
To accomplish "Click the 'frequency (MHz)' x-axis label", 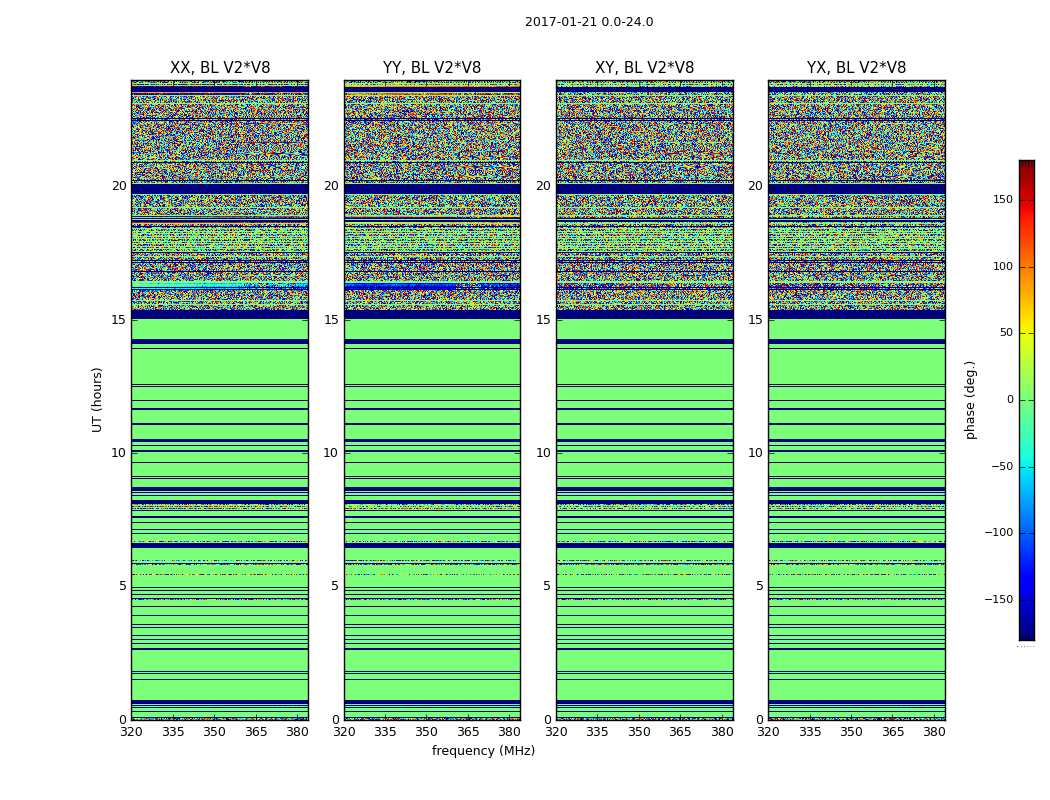I will tap(483, 751).
